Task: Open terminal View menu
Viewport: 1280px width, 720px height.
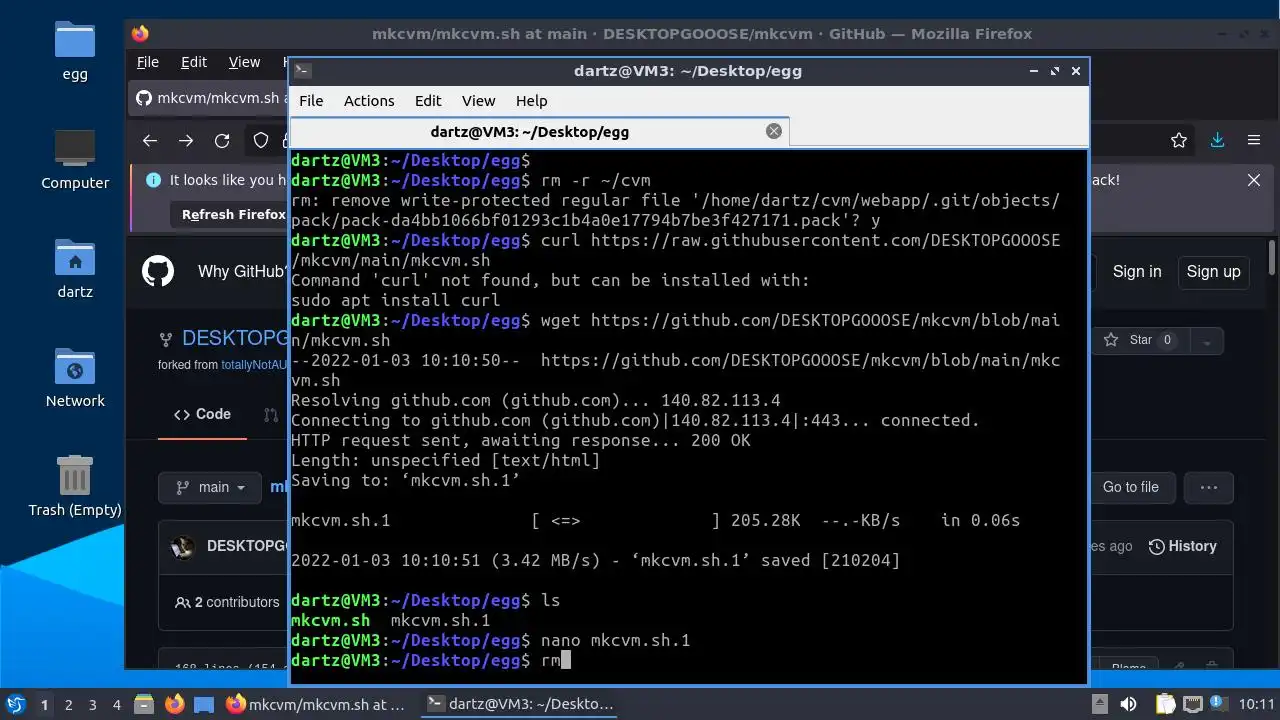Action: [478, 100]
